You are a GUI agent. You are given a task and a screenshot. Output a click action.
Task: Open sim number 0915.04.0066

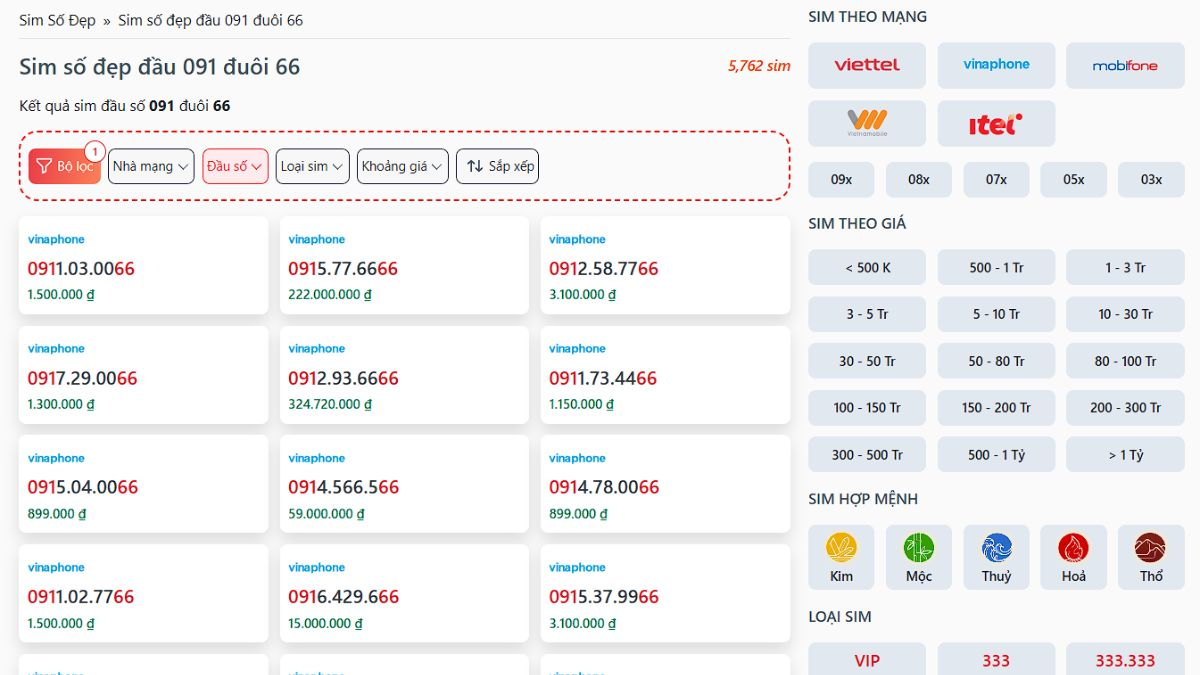pyautogui.click(x=83, y=488)
